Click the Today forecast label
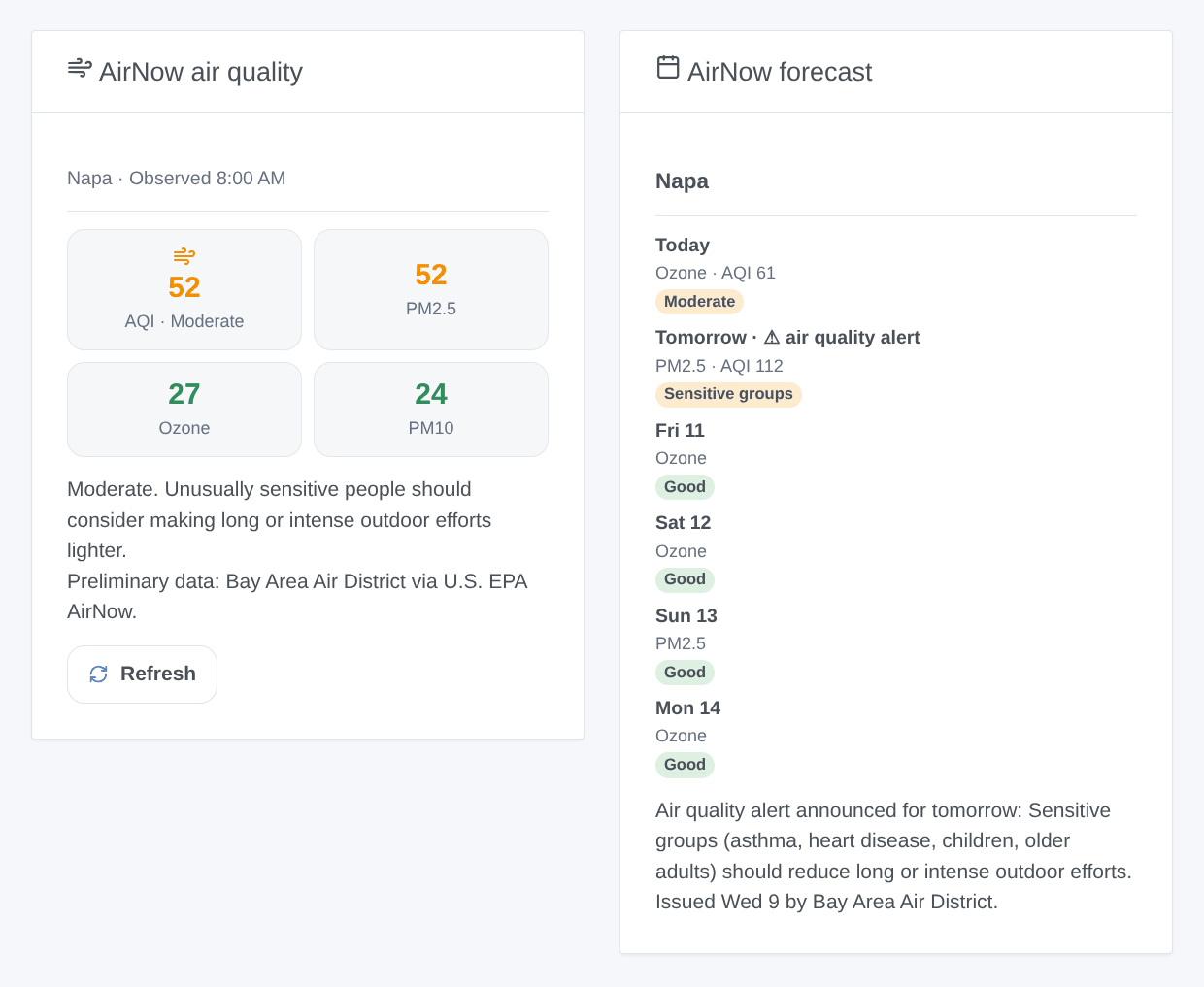This screenshot has width=1204, height=987. (x=683, y=246)
